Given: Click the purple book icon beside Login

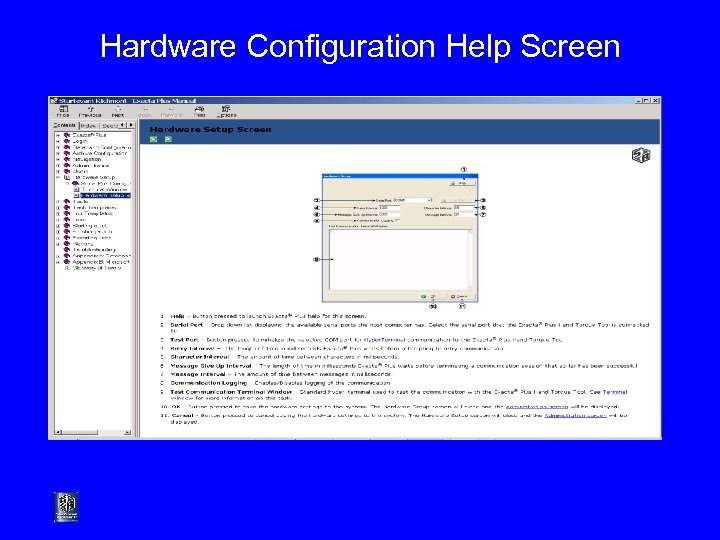Looking at the screenshot, I should click(x=67, y=141).
